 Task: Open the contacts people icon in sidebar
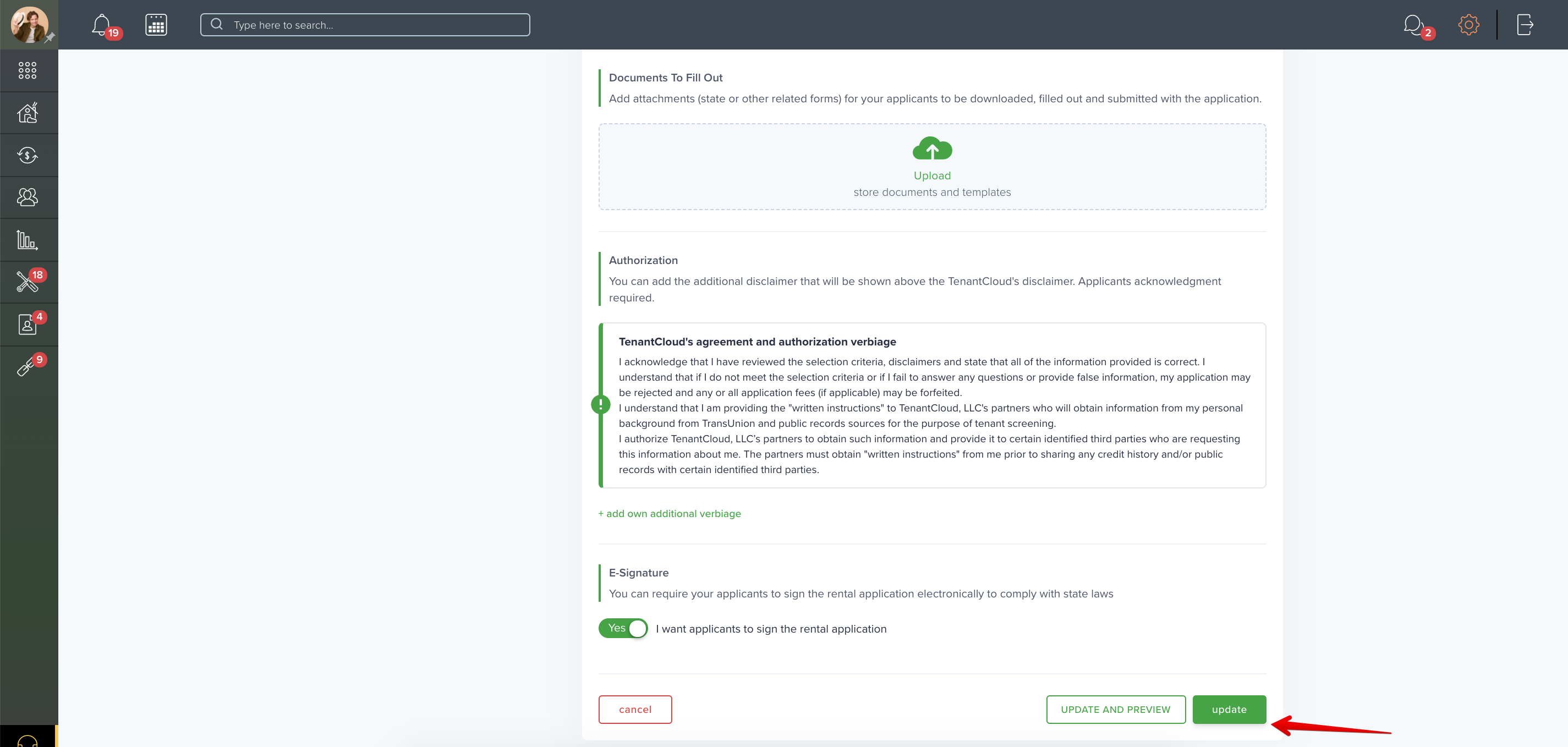pos(28,197)
